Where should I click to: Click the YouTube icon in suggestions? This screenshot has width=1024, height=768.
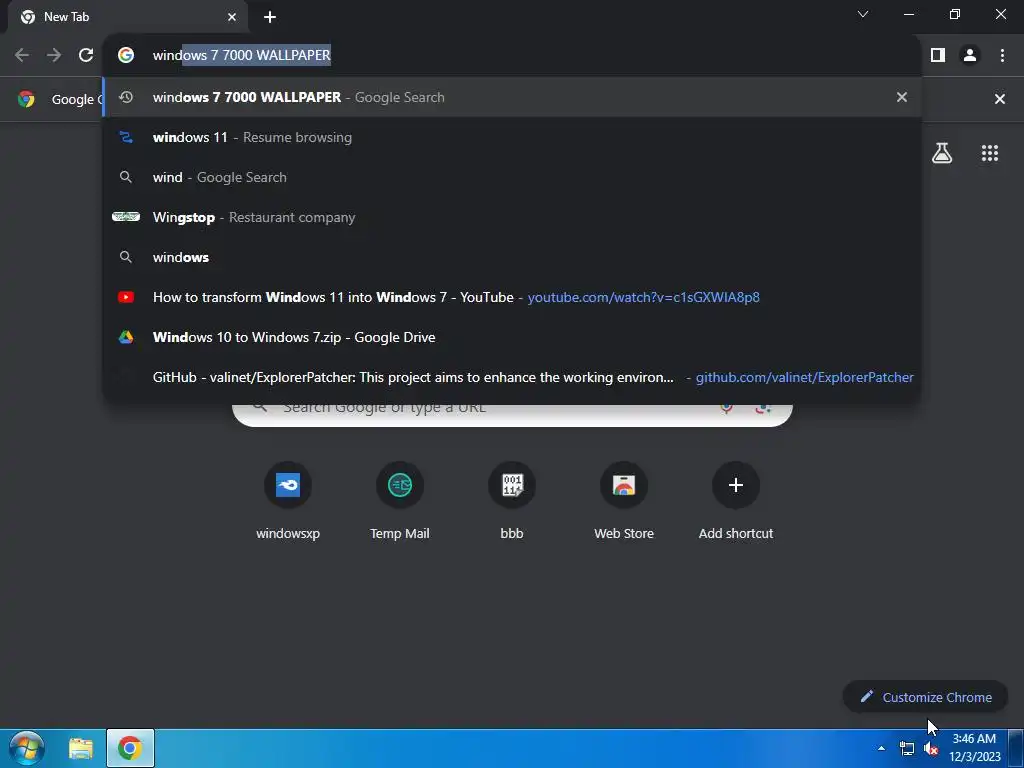click(x=126, y=297)
